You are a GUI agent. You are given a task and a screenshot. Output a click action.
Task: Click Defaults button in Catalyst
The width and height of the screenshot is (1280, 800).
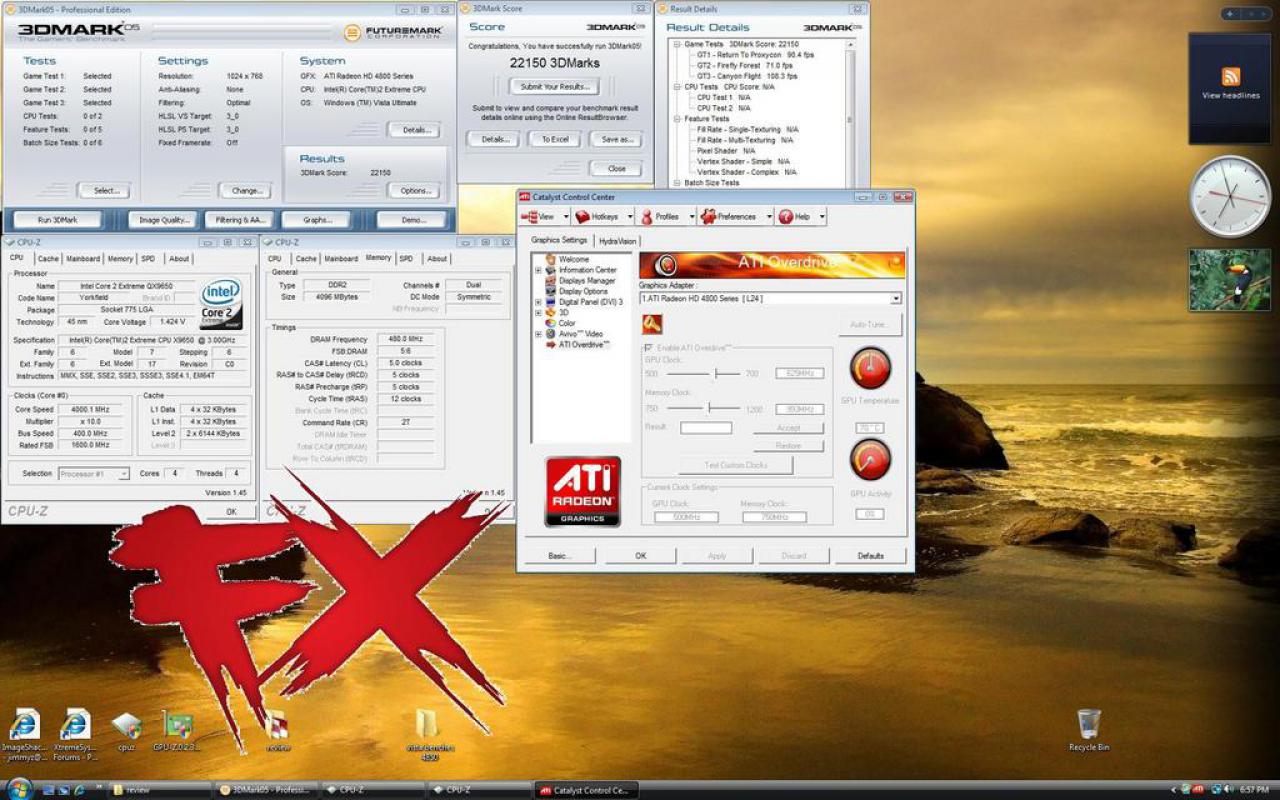pyautogui.click(x=870, y=556)
